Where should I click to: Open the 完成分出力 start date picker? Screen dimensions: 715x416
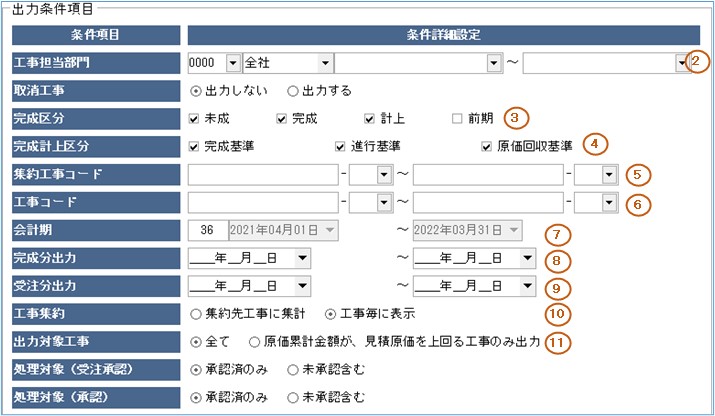point(301,259)
